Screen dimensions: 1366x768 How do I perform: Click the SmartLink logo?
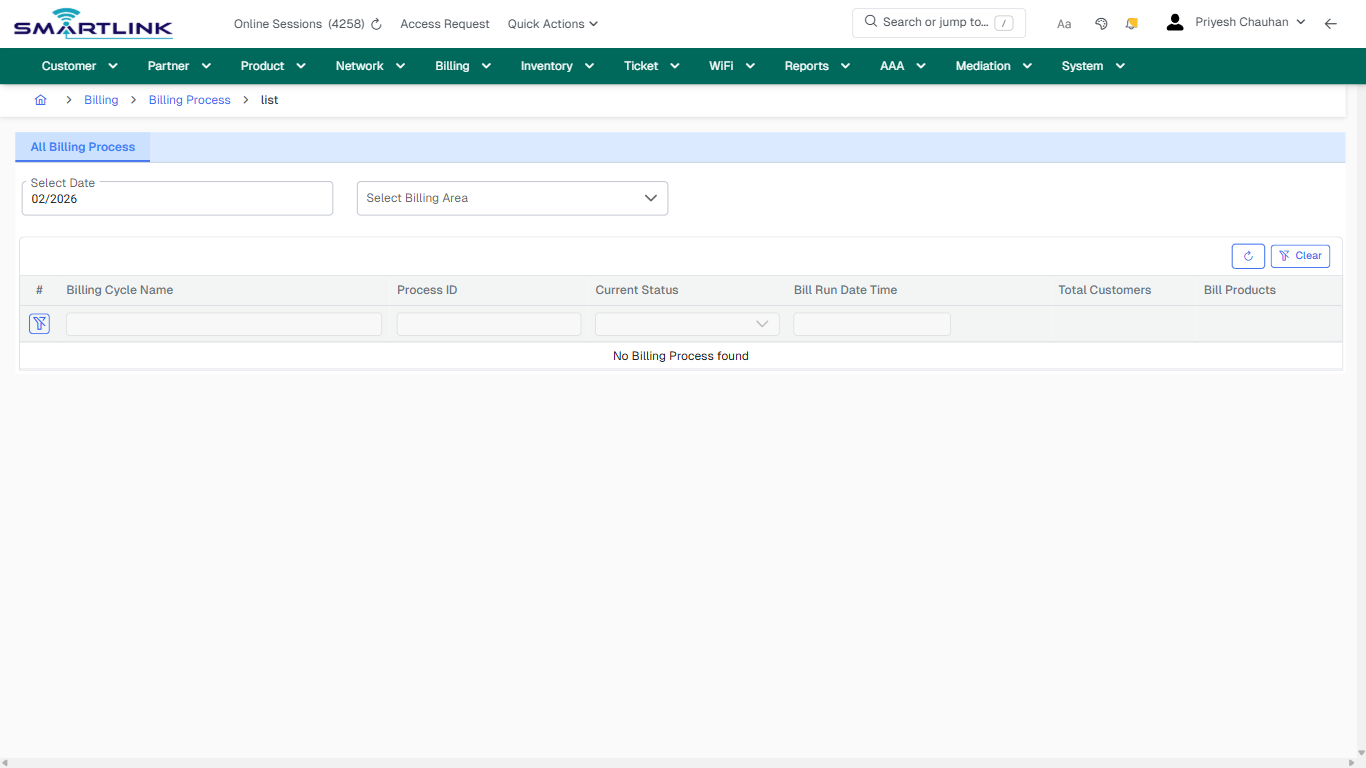(92, 23)
